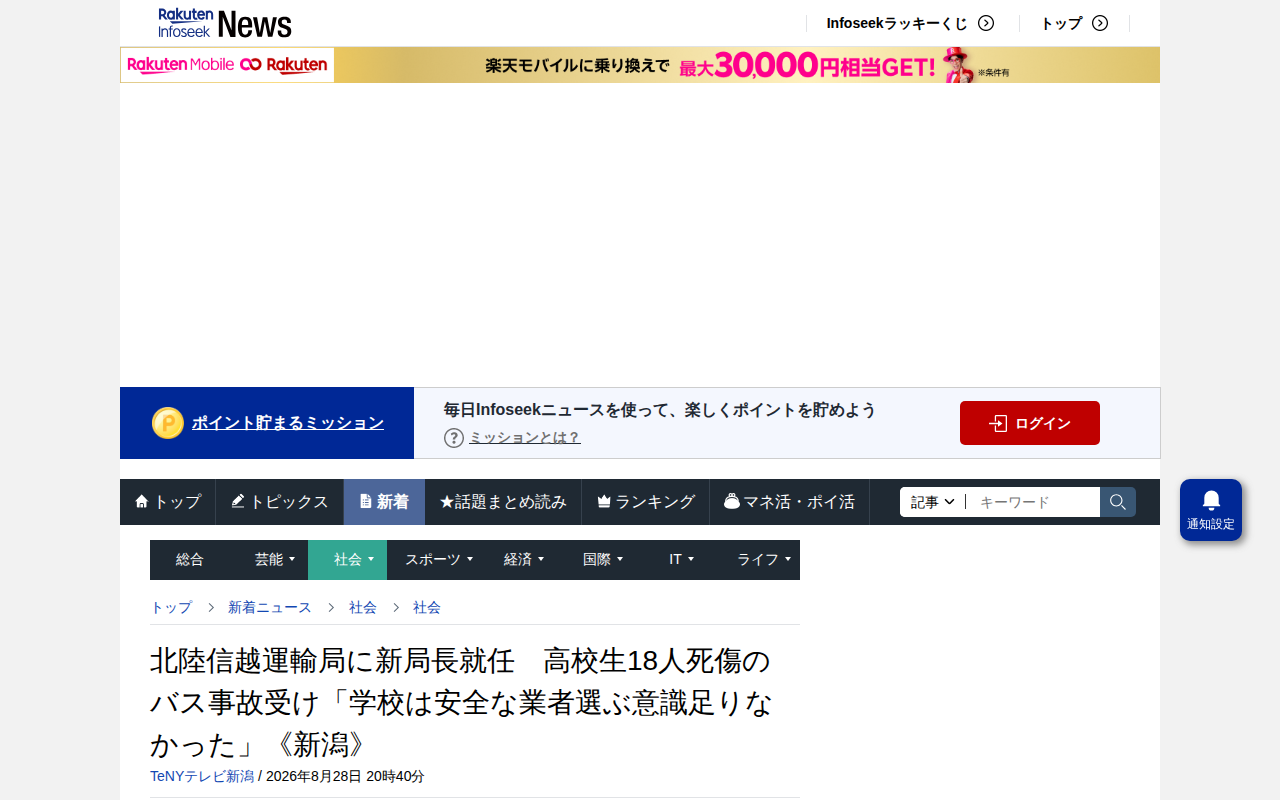Click the gold point coin icon
Screen dimensions: 1280x800
[168, 423]
